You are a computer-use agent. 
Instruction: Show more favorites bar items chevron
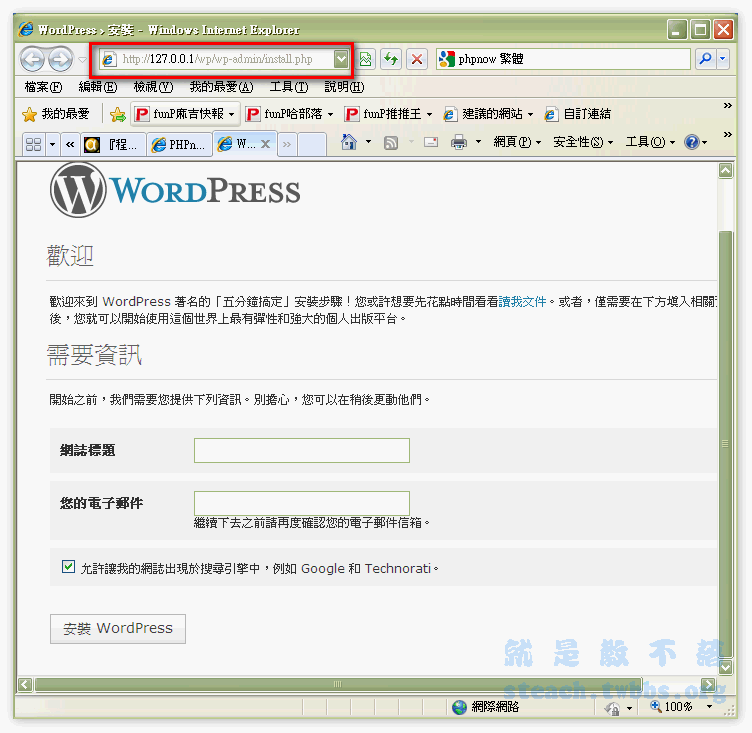(728, 106)
